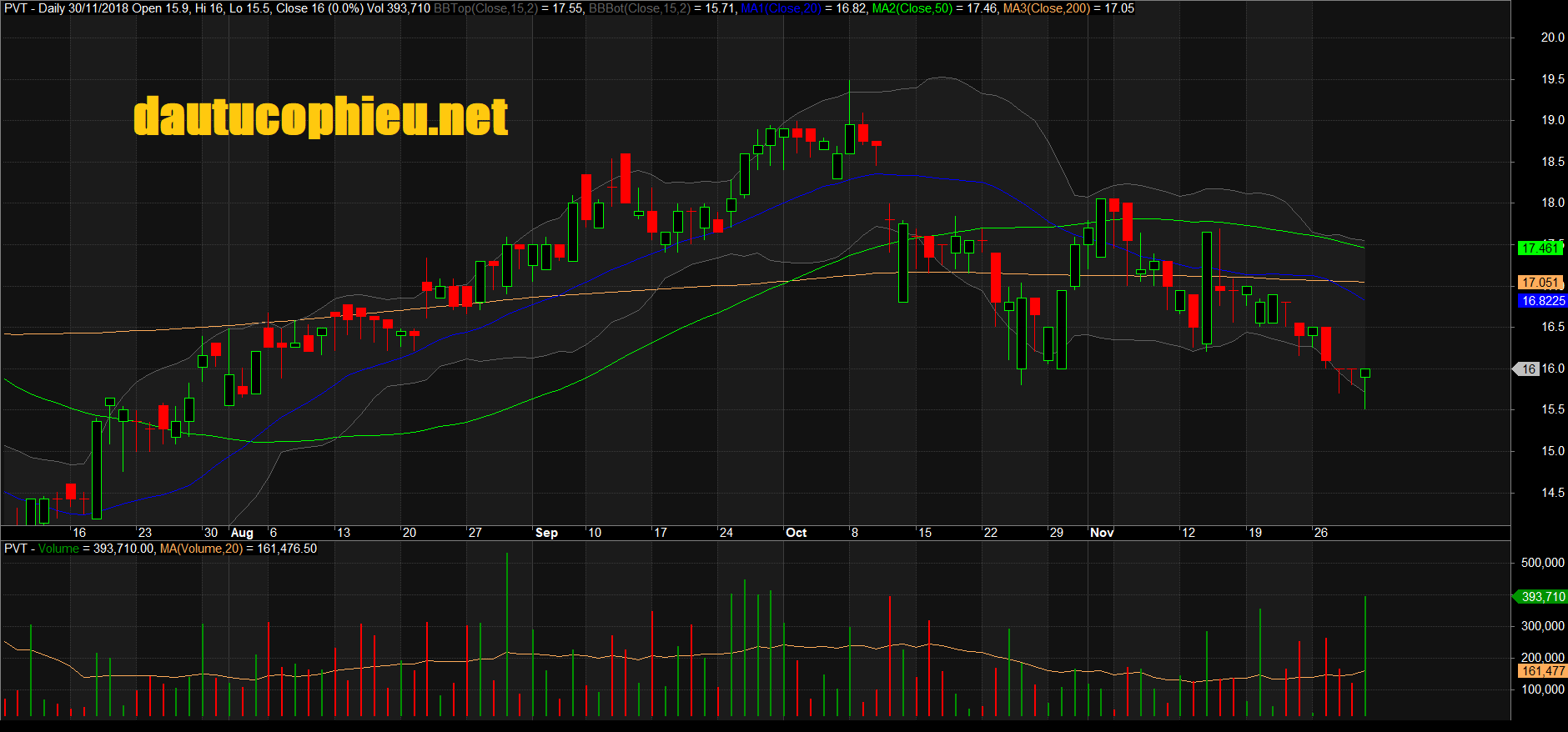
Task: Click the 29 date label on time axis
Action: click(1057, 533)
